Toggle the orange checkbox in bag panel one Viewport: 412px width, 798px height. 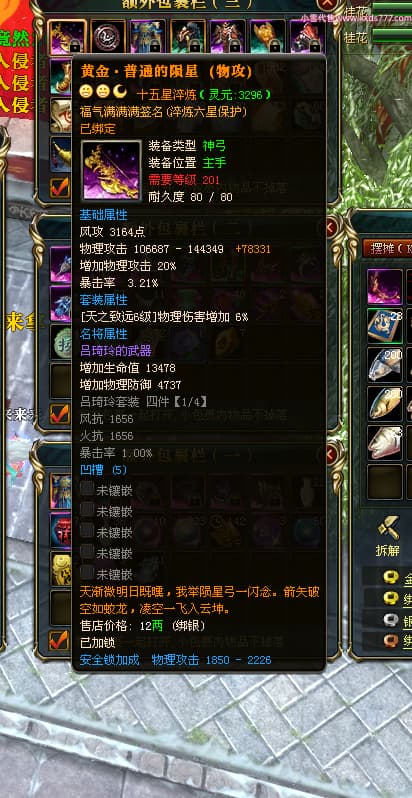click(60, 640)
